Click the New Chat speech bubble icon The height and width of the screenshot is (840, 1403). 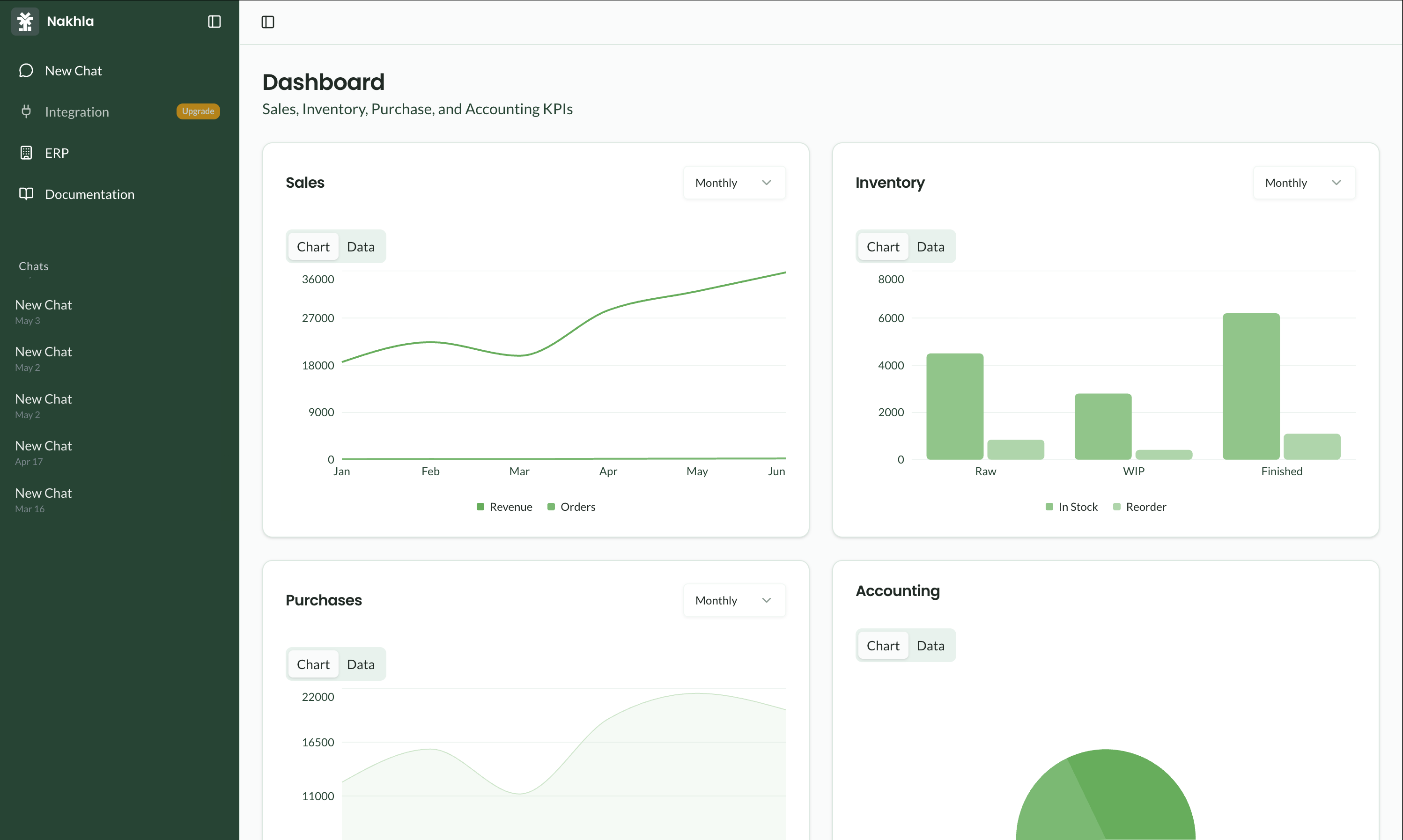click(26, 71)
